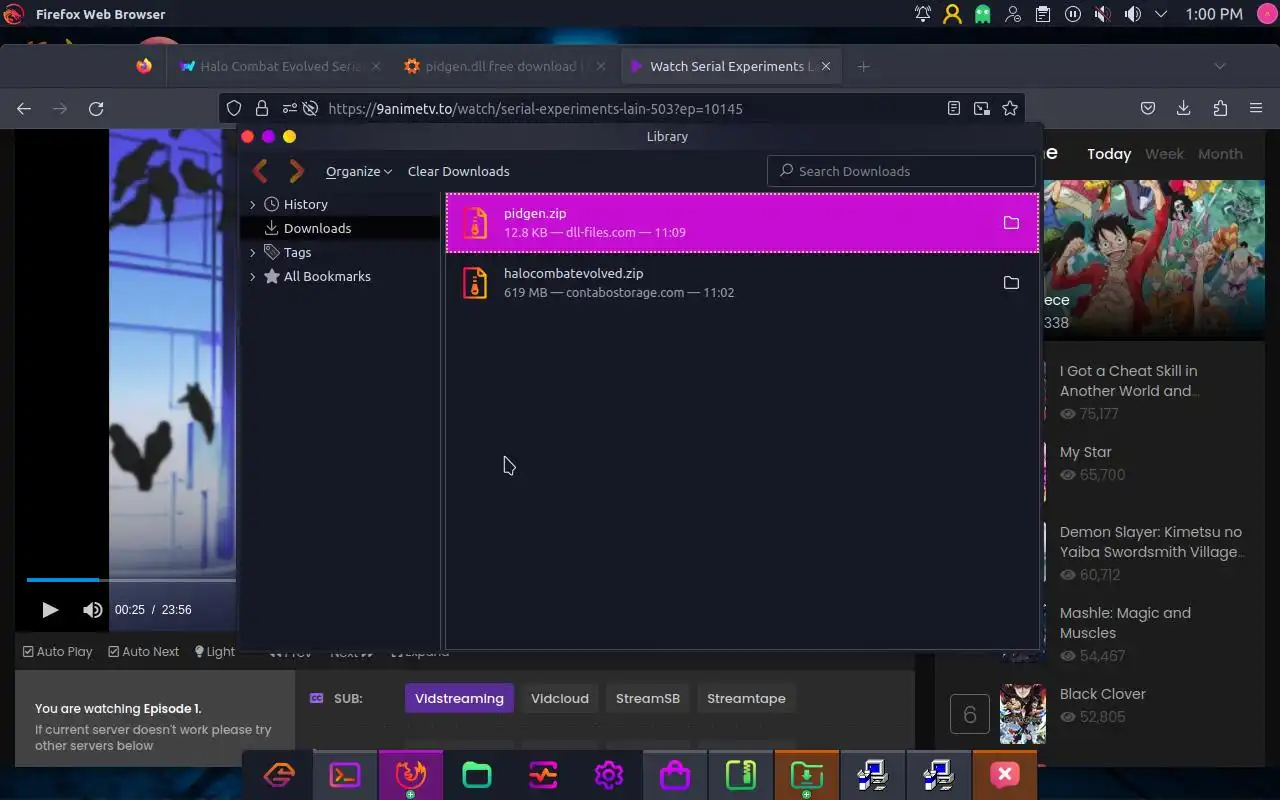Go forward in the Library window
The image size is (1280, 800).
point(296,171)
